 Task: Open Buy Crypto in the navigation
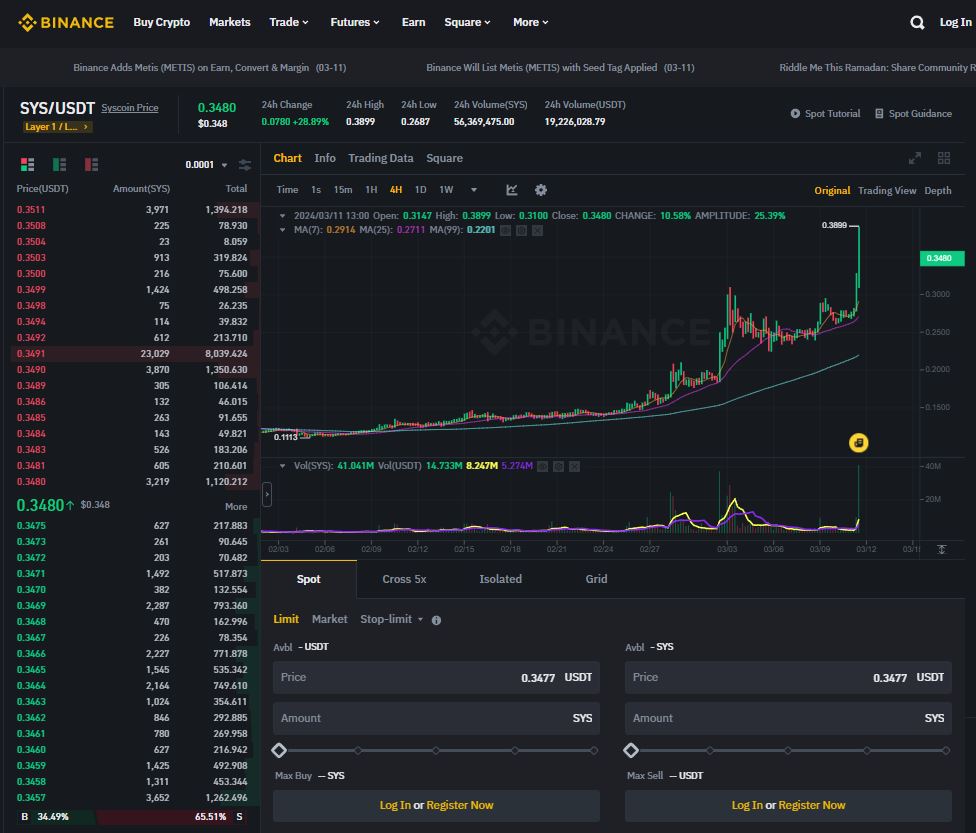tap(161, 22)
